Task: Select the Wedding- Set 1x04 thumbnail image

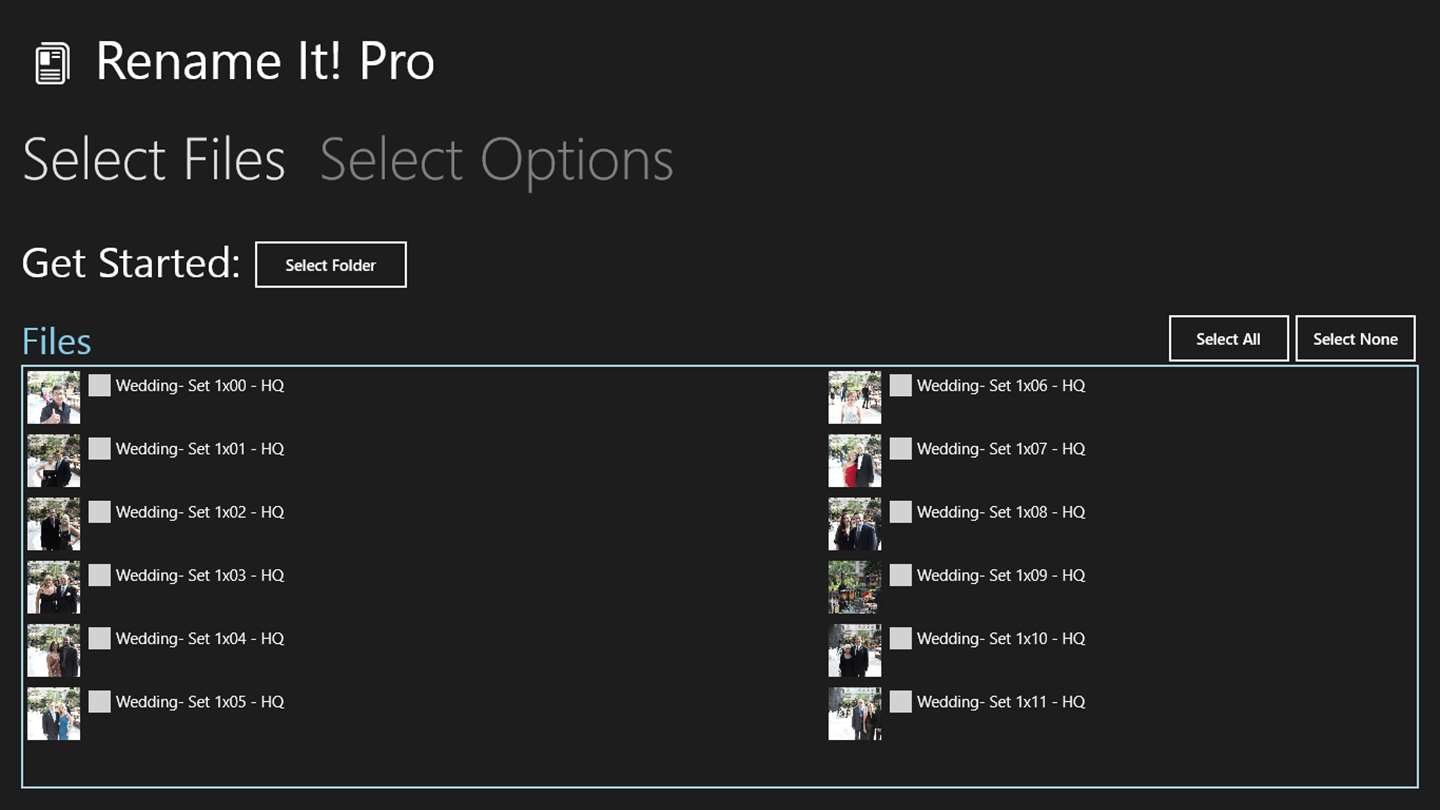Action: [x=54, y=651]
